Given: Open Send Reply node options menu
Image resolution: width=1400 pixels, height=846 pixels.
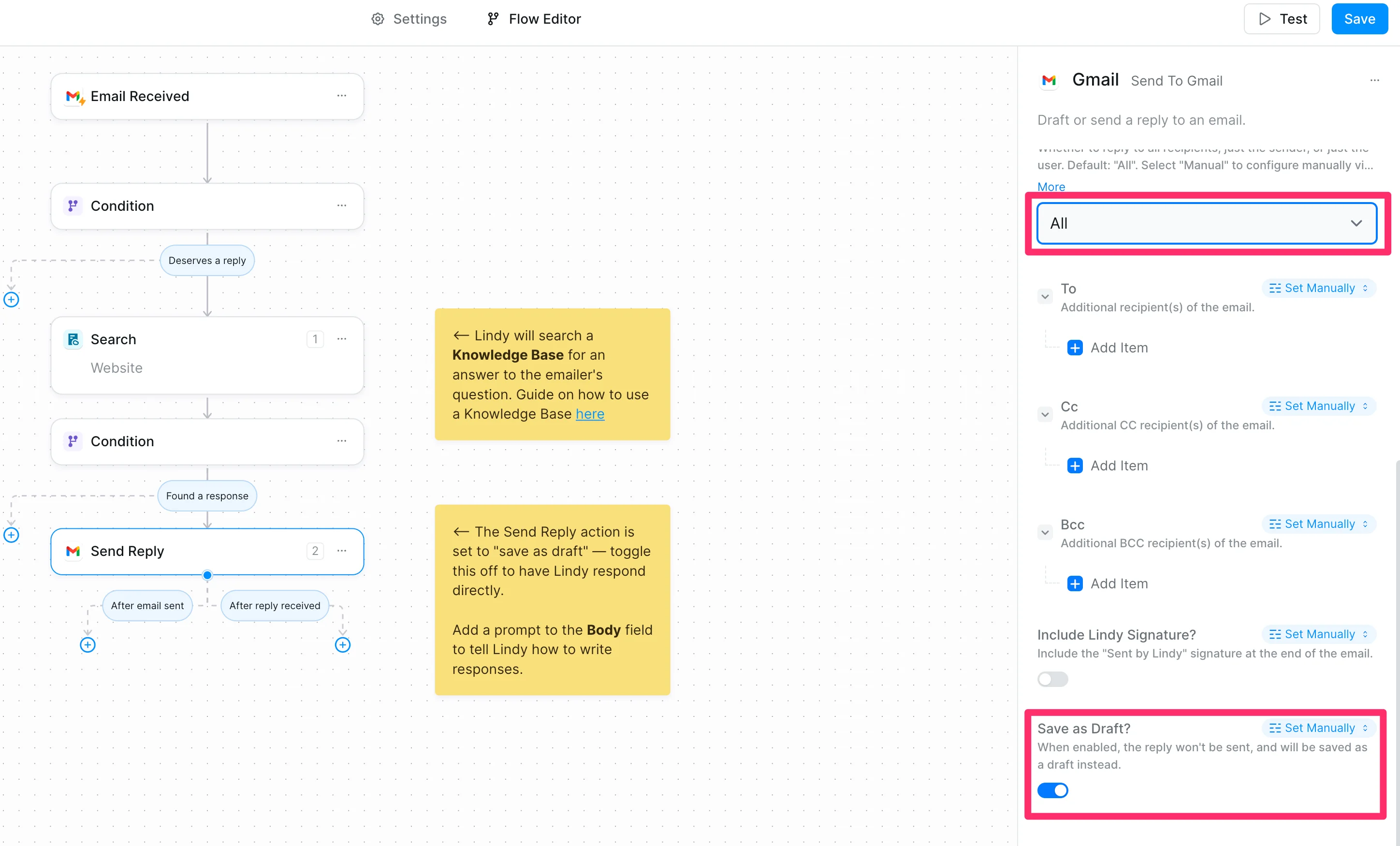Looking at the screenshot, I should pos(341,551).
